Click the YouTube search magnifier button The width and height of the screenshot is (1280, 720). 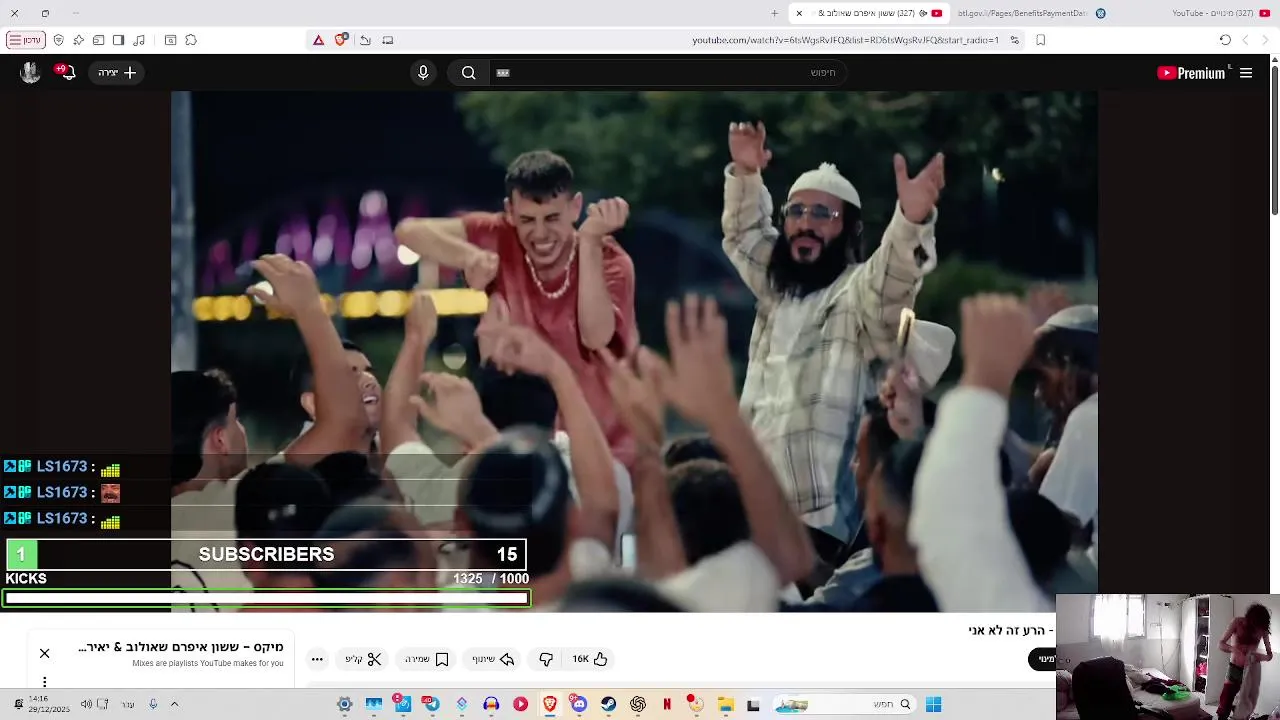468,73
